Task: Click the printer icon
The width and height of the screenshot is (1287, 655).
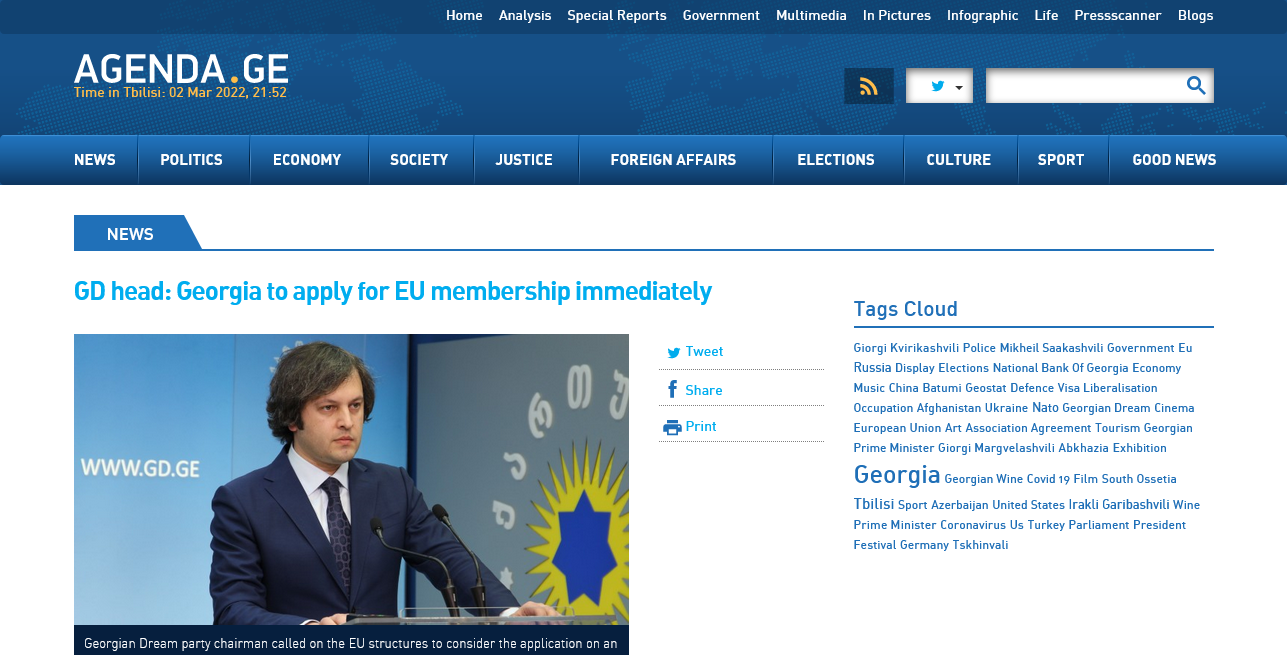Action: pos(672,427)
